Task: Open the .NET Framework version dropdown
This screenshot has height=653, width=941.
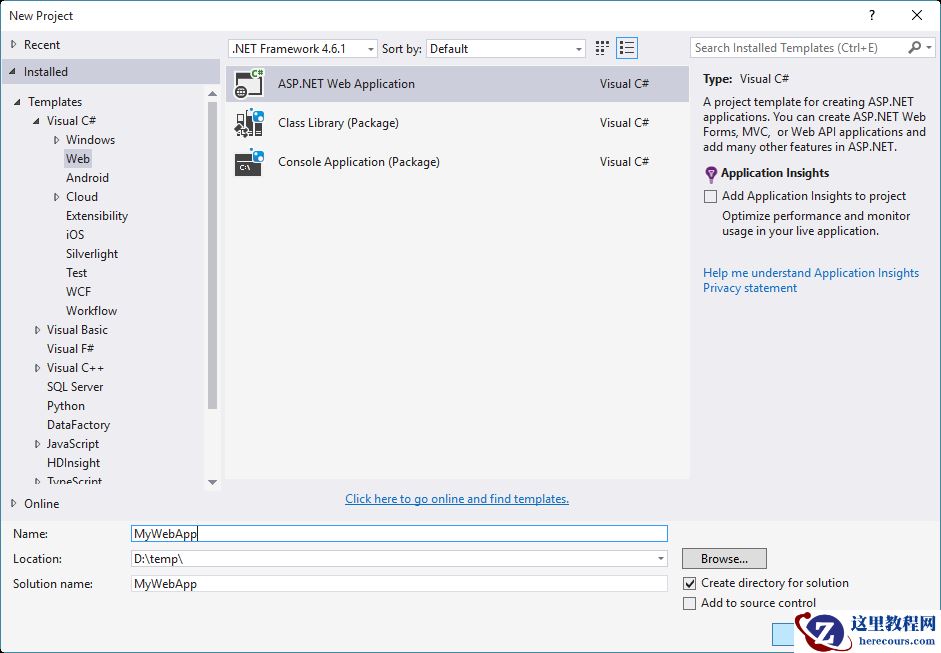Action: 302,49
